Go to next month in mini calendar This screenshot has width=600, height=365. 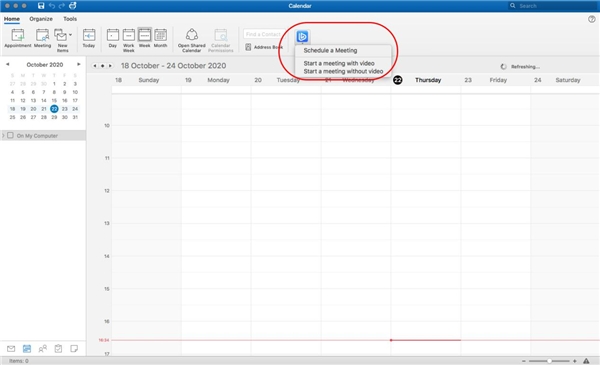(x=78, y=64)
